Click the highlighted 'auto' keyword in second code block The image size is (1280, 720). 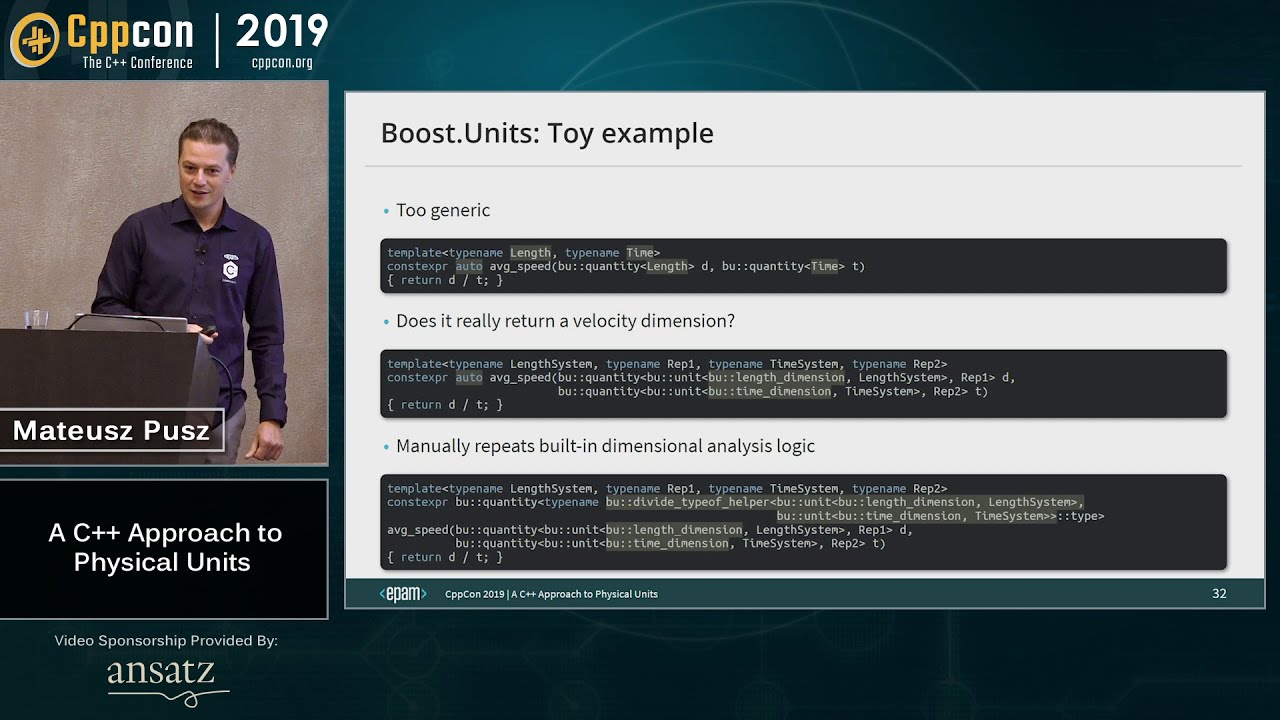(x=469, y=378)
